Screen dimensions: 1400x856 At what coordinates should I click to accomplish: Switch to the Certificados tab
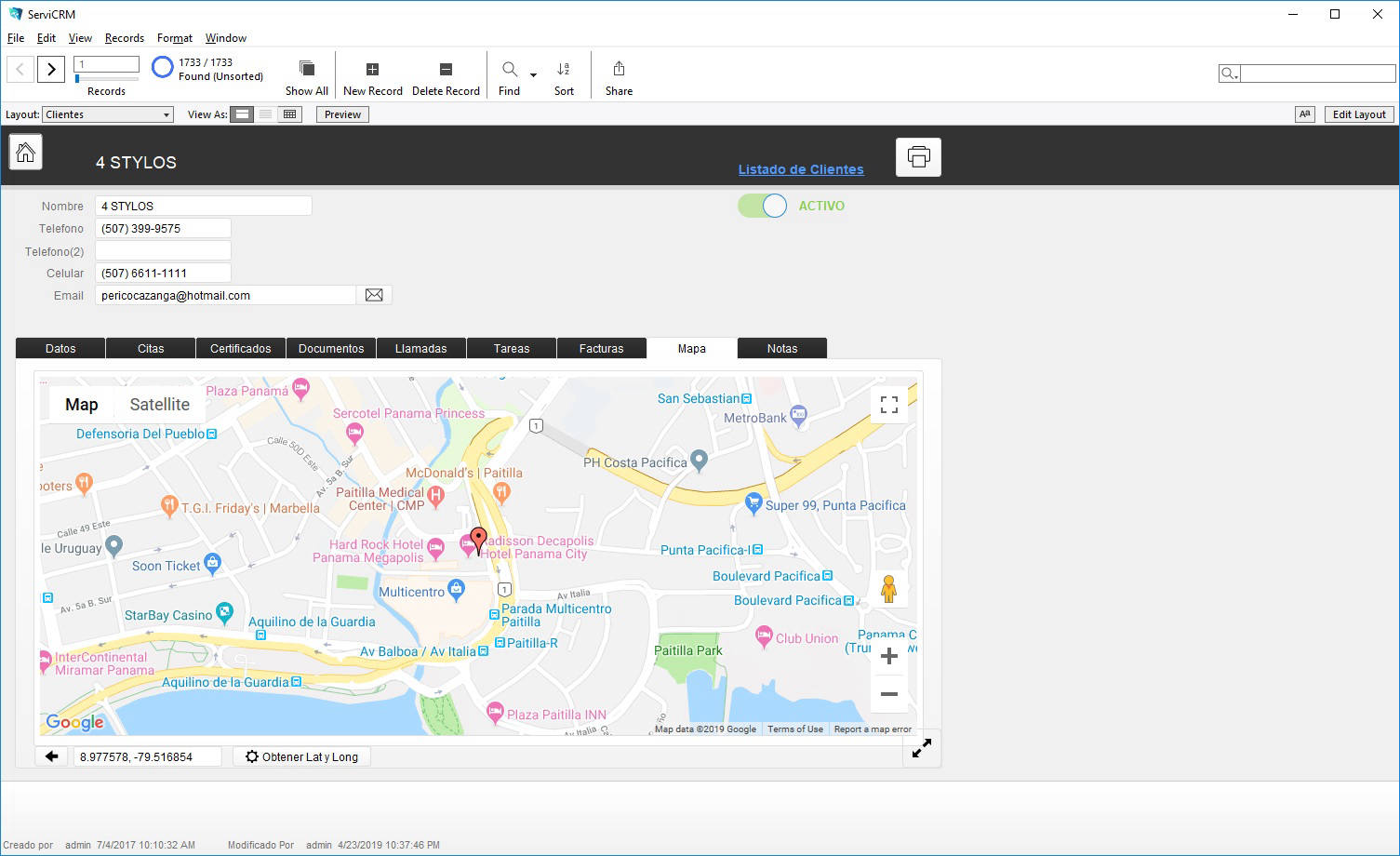click(241, 348)
